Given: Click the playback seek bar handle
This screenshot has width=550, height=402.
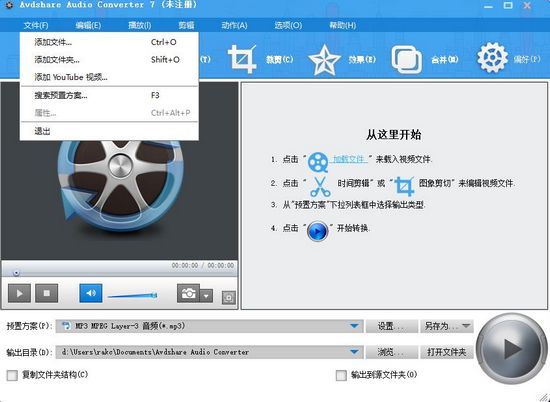Looking at the screenshot, I should (x=16, y=273).
